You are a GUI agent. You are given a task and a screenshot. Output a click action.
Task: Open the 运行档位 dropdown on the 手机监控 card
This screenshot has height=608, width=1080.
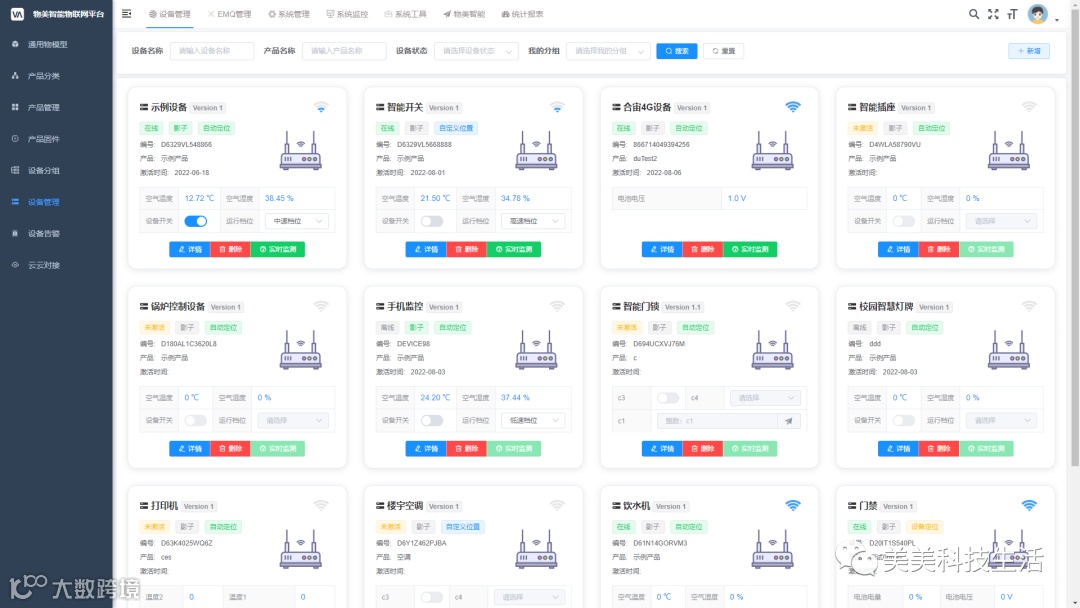click(x=533, y=420)
